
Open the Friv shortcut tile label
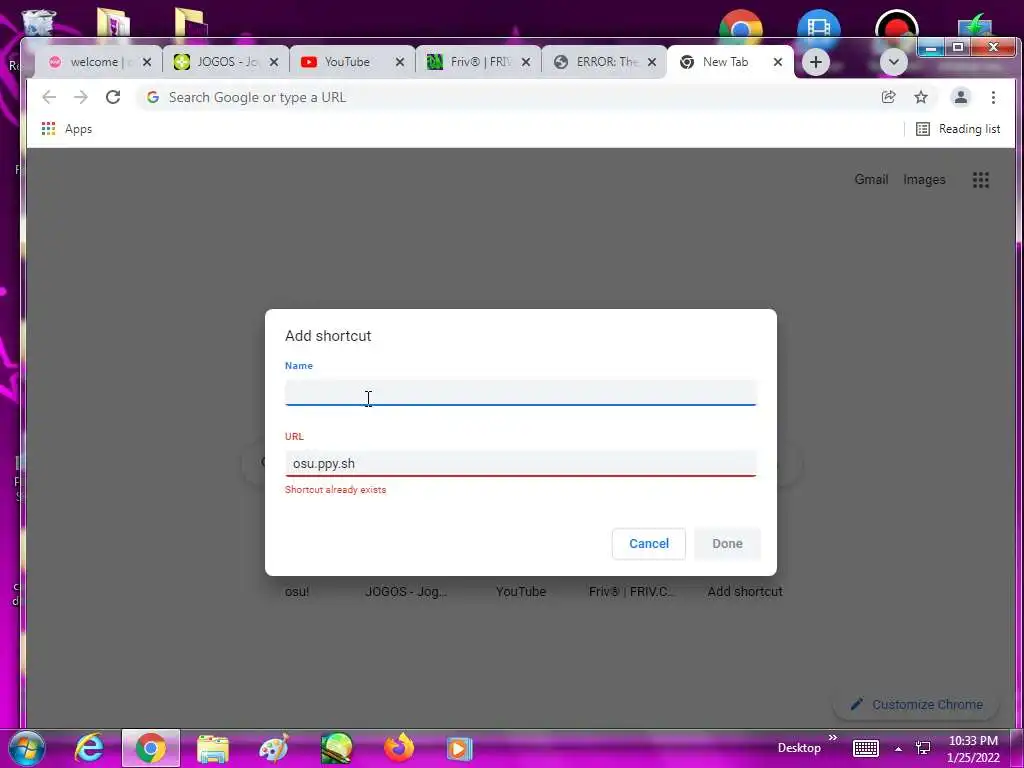[632, 591]
